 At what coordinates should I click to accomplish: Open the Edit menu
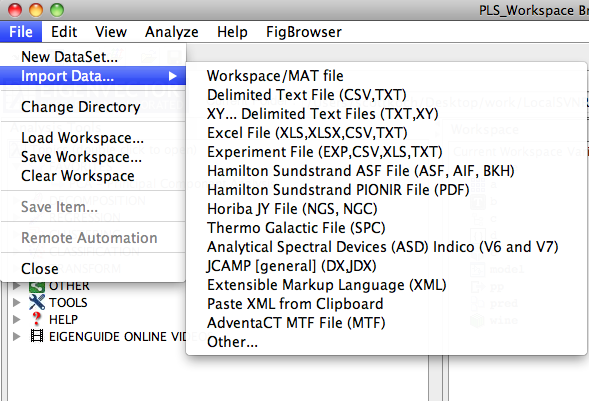(64, 32)
